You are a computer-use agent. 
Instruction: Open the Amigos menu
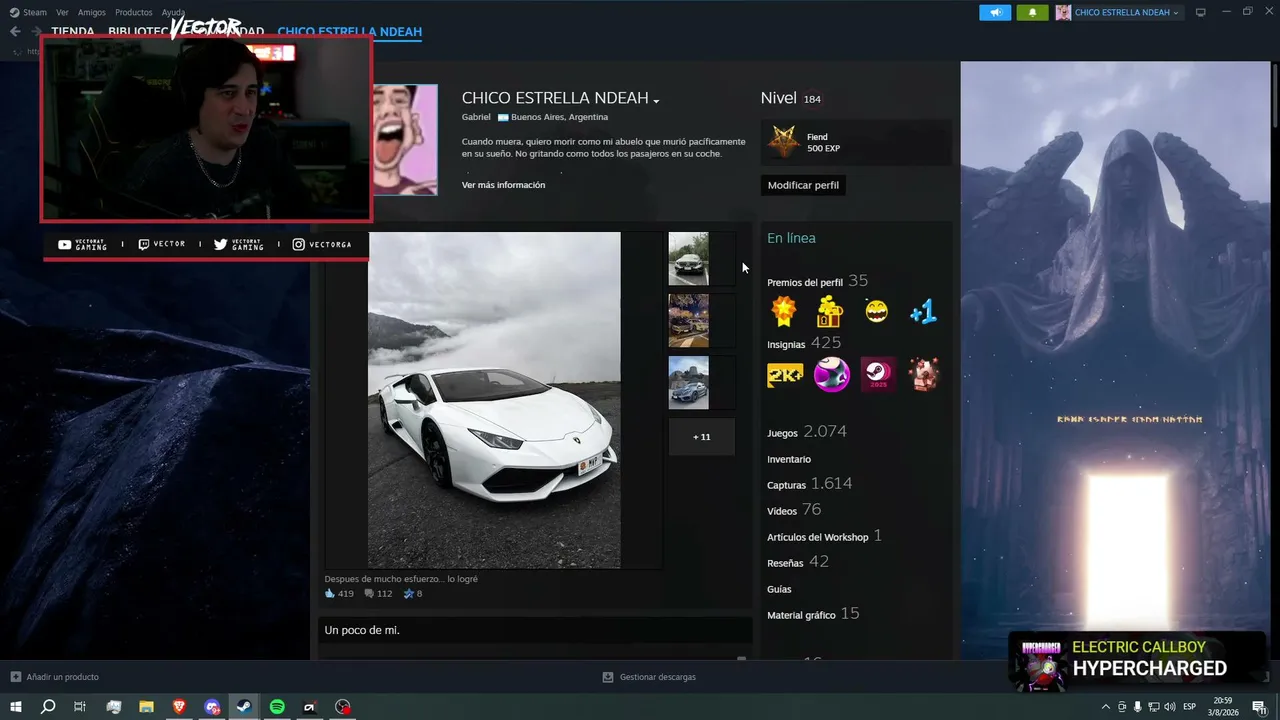coord(92,12)
